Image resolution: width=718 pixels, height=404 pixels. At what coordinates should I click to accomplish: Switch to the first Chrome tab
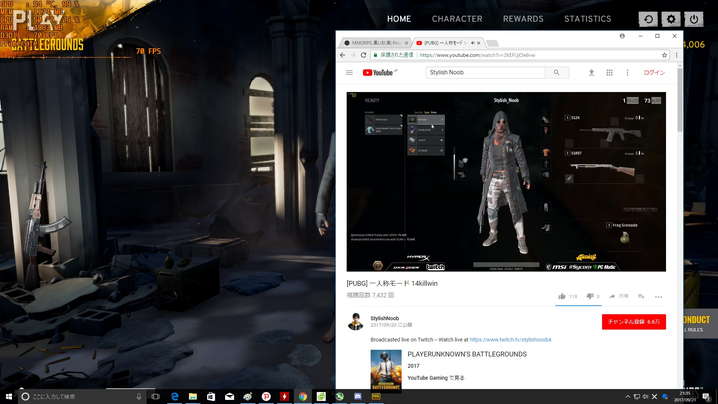click(x=375, y=43)
